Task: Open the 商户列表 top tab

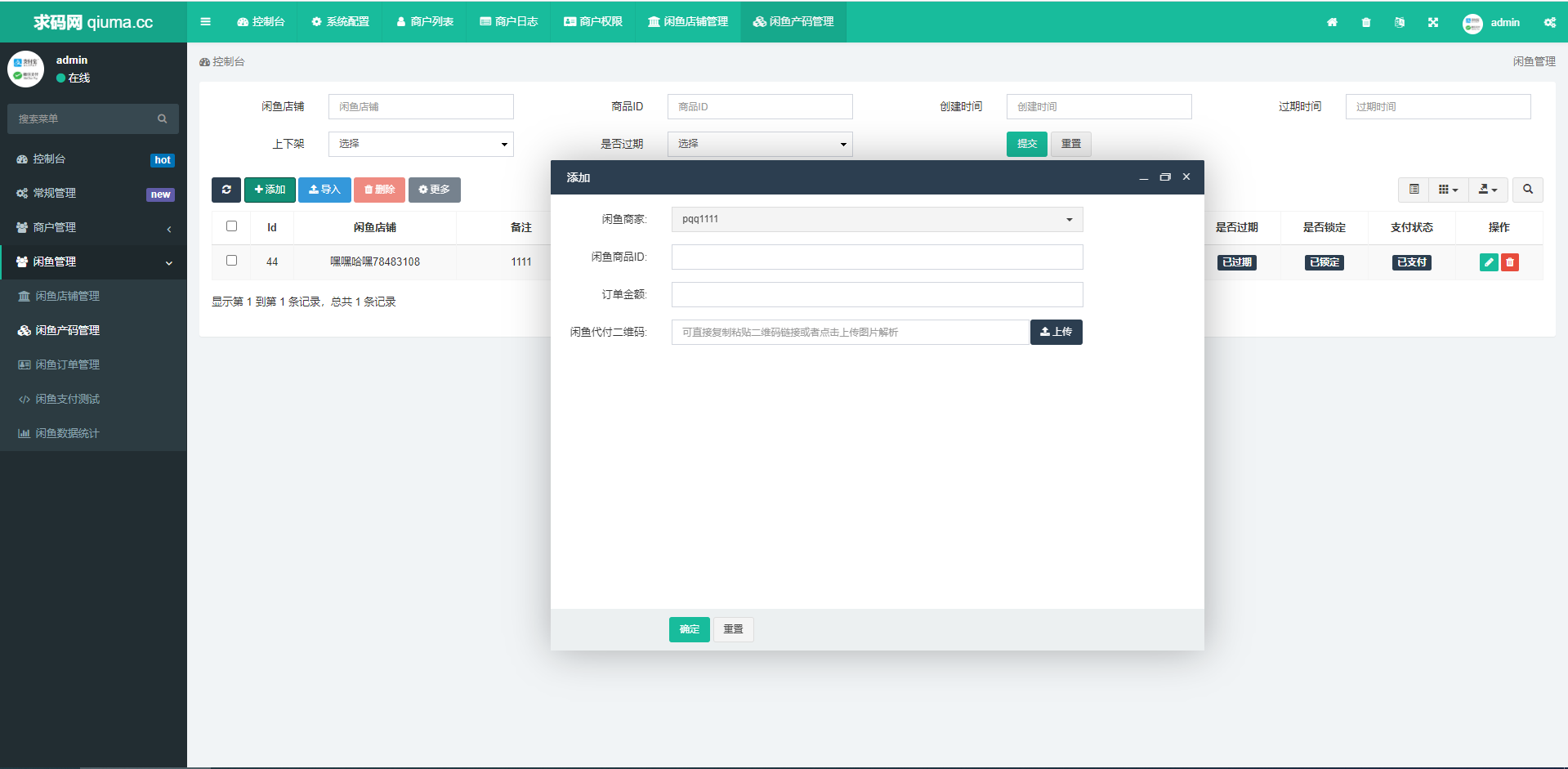Action: 425,21
